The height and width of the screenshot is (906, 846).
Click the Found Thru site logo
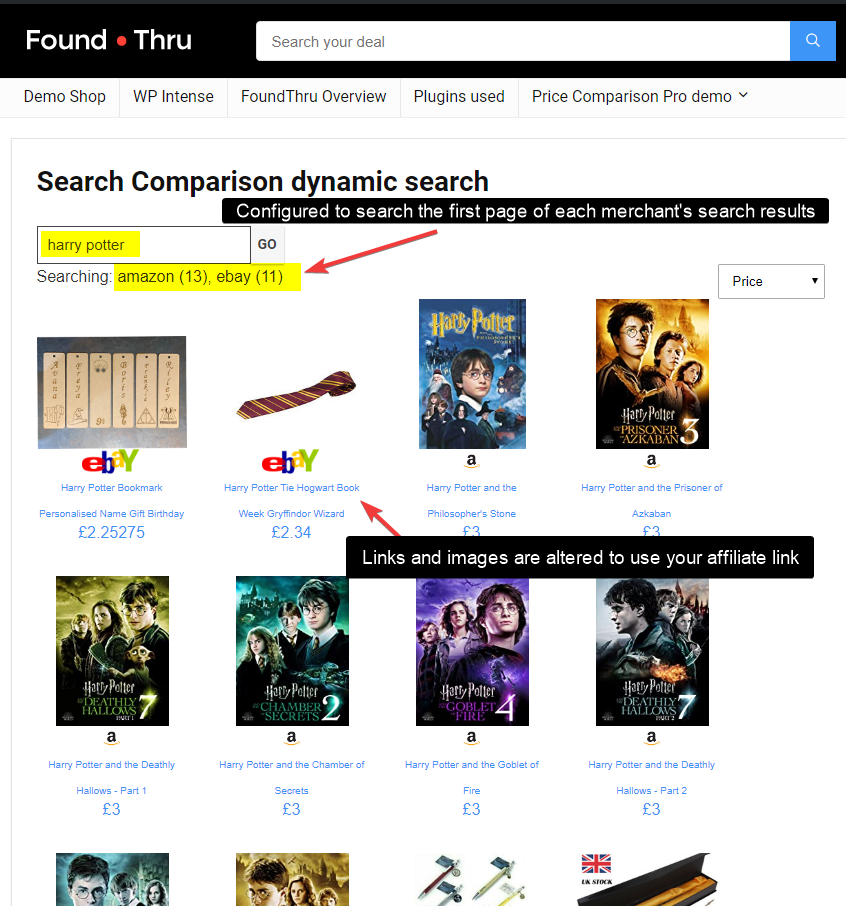[x=109, y=40]
